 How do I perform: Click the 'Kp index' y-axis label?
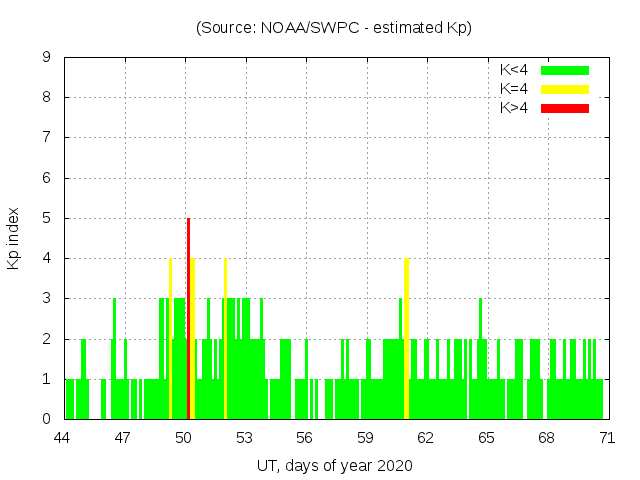[x=14, y=238]
